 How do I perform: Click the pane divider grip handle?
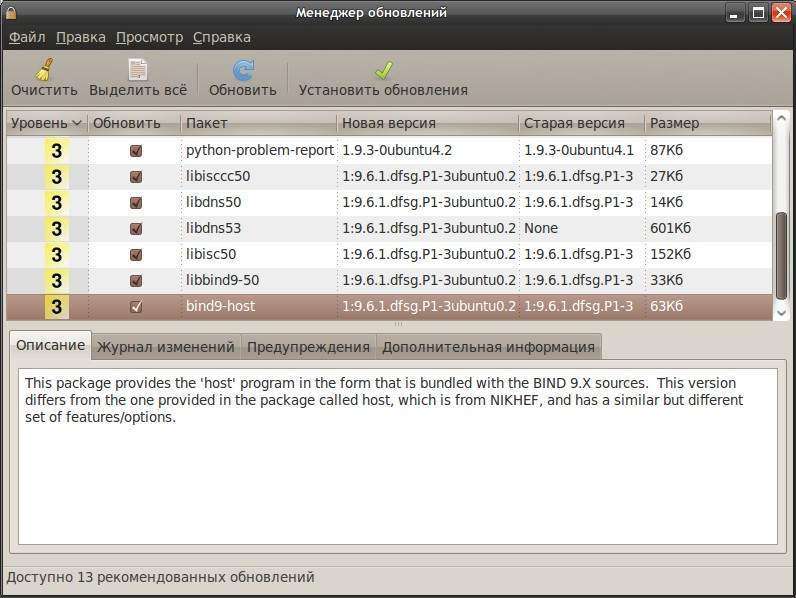(x=398, y=324)
